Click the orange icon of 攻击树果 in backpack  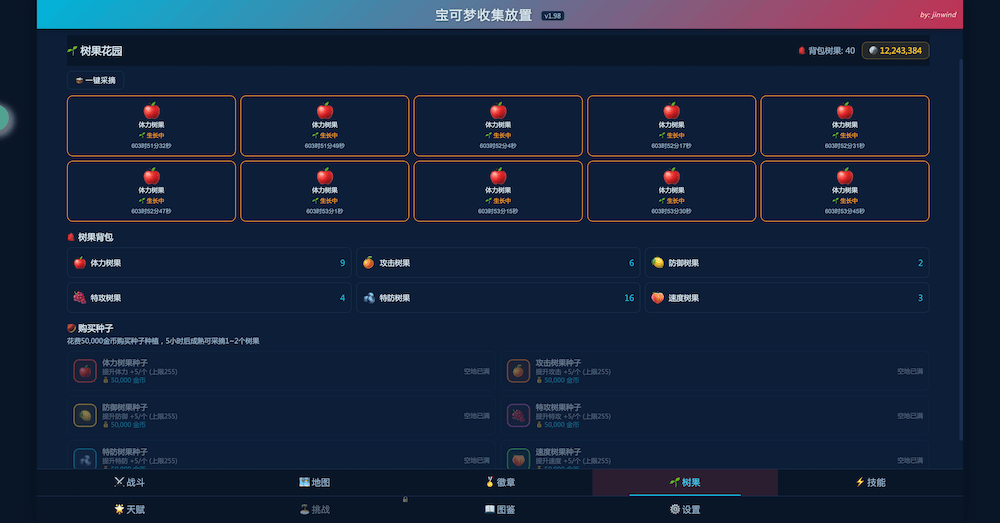(x=369, y=263)
